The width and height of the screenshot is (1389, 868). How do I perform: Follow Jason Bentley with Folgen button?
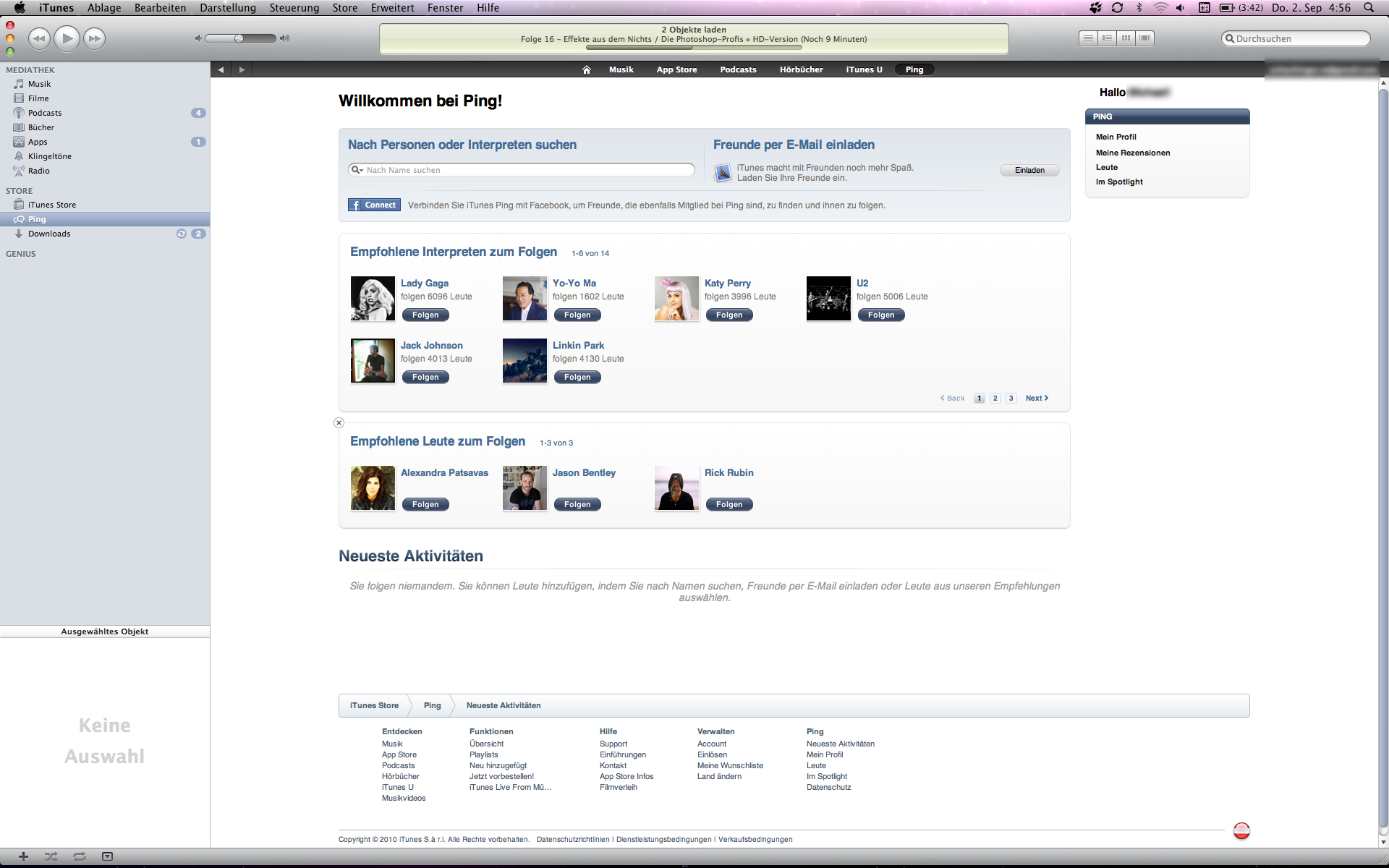(577, 505)
